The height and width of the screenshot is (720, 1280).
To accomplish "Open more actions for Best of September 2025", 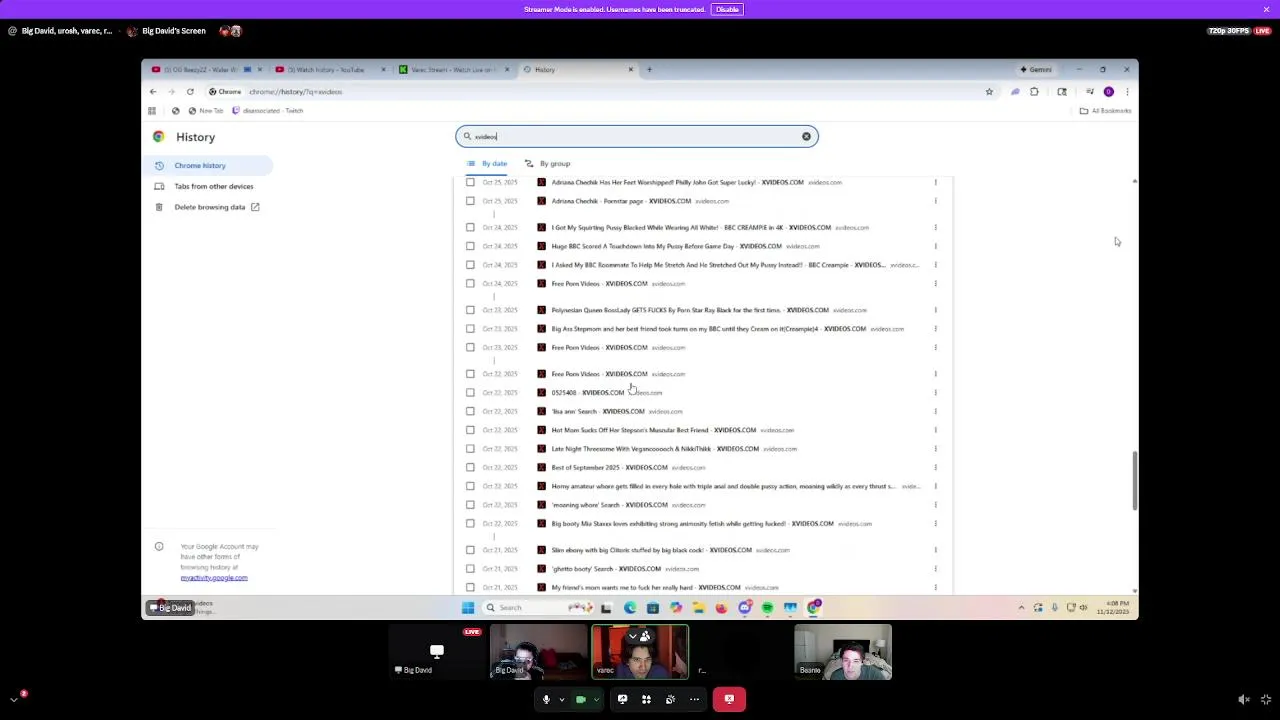I will (936, 467).
